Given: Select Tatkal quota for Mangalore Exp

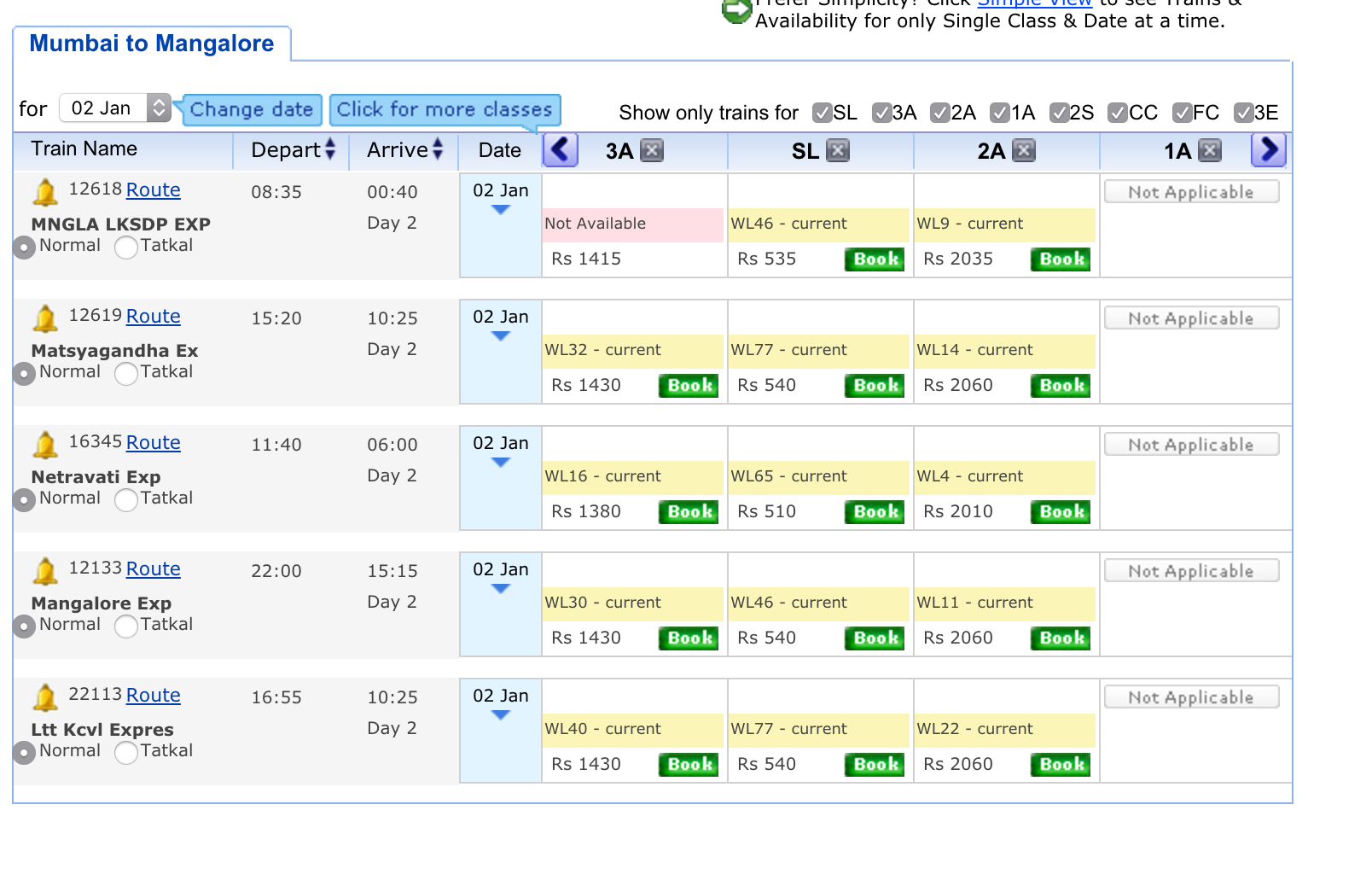Looking at the screenshot, I should point(126,627).
